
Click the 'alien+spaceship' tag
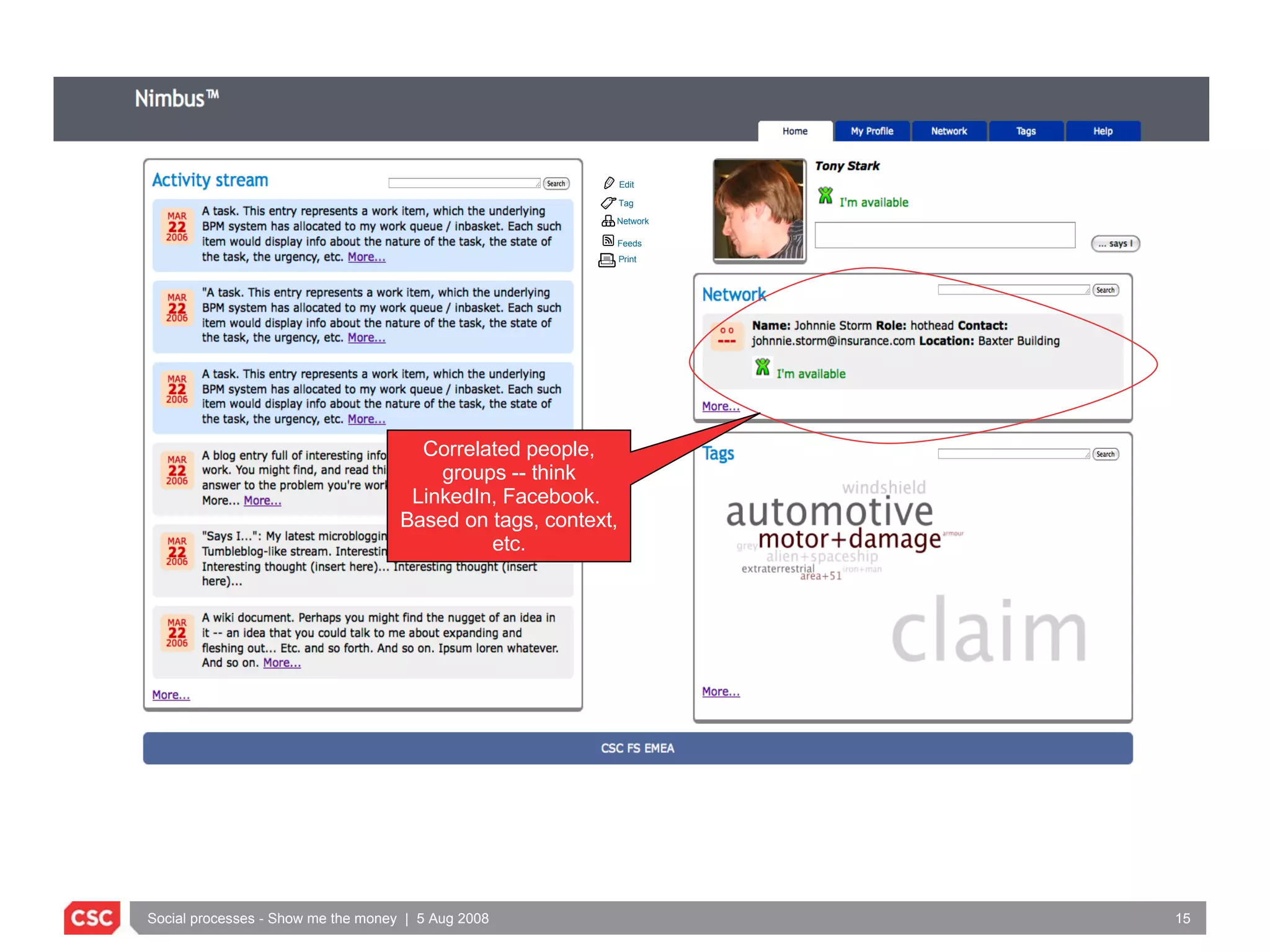point(822,557)
